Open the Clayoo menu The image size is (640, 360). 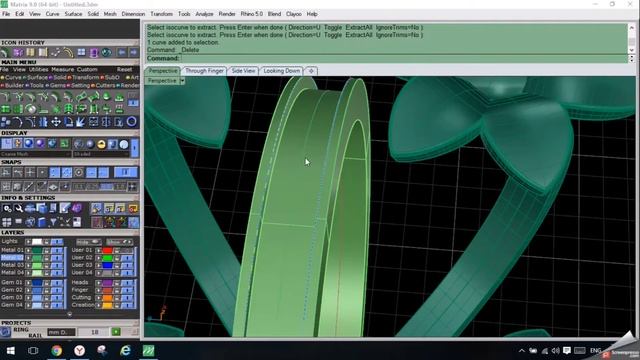coord(293,14)
